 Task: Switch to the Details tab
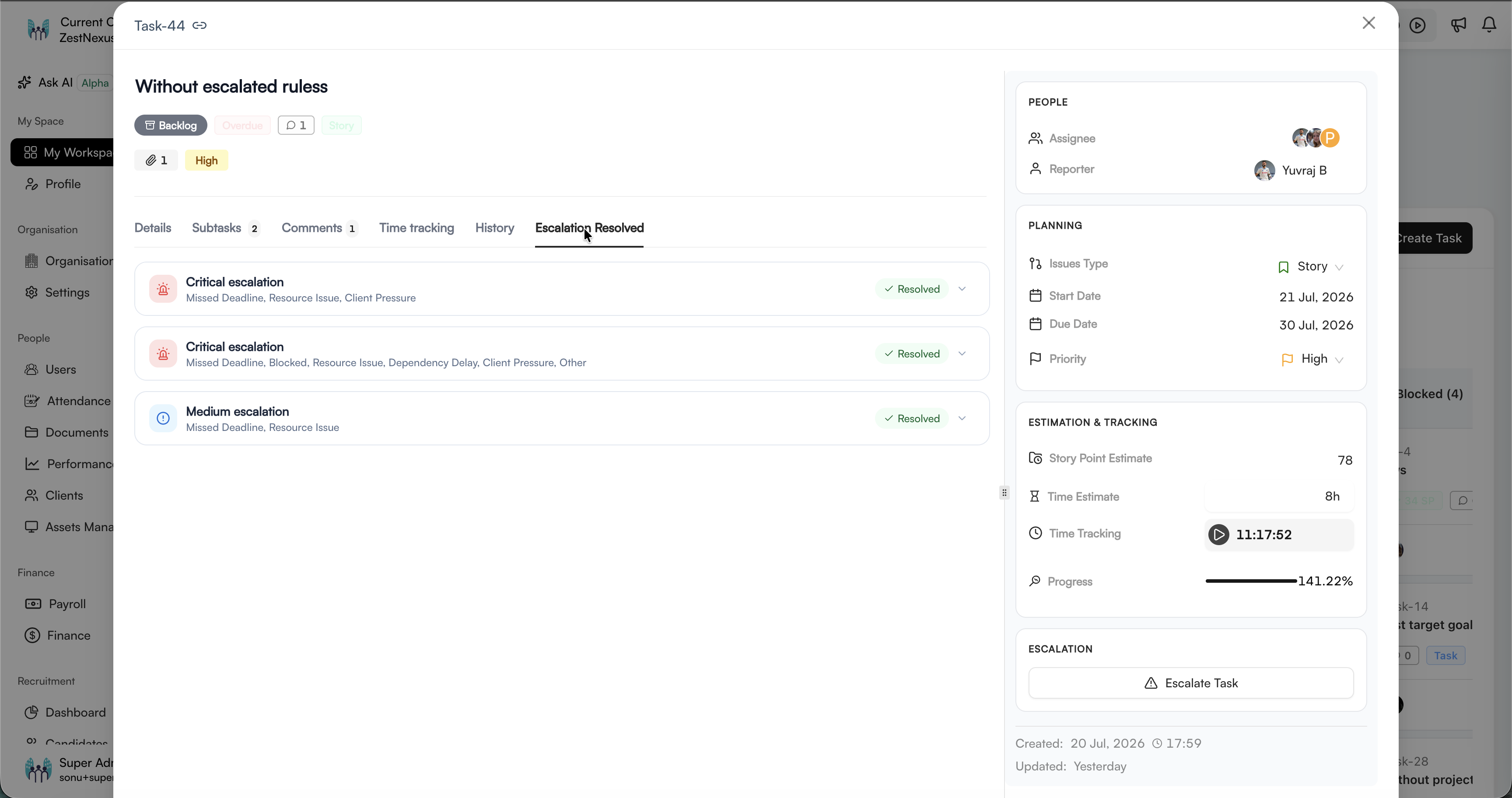click(x=153, y=227)
